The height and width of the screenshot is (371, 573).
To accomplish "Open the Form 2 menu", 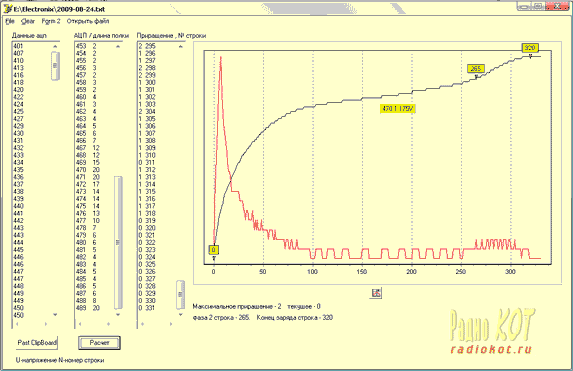I will click(x=51, y=21).
